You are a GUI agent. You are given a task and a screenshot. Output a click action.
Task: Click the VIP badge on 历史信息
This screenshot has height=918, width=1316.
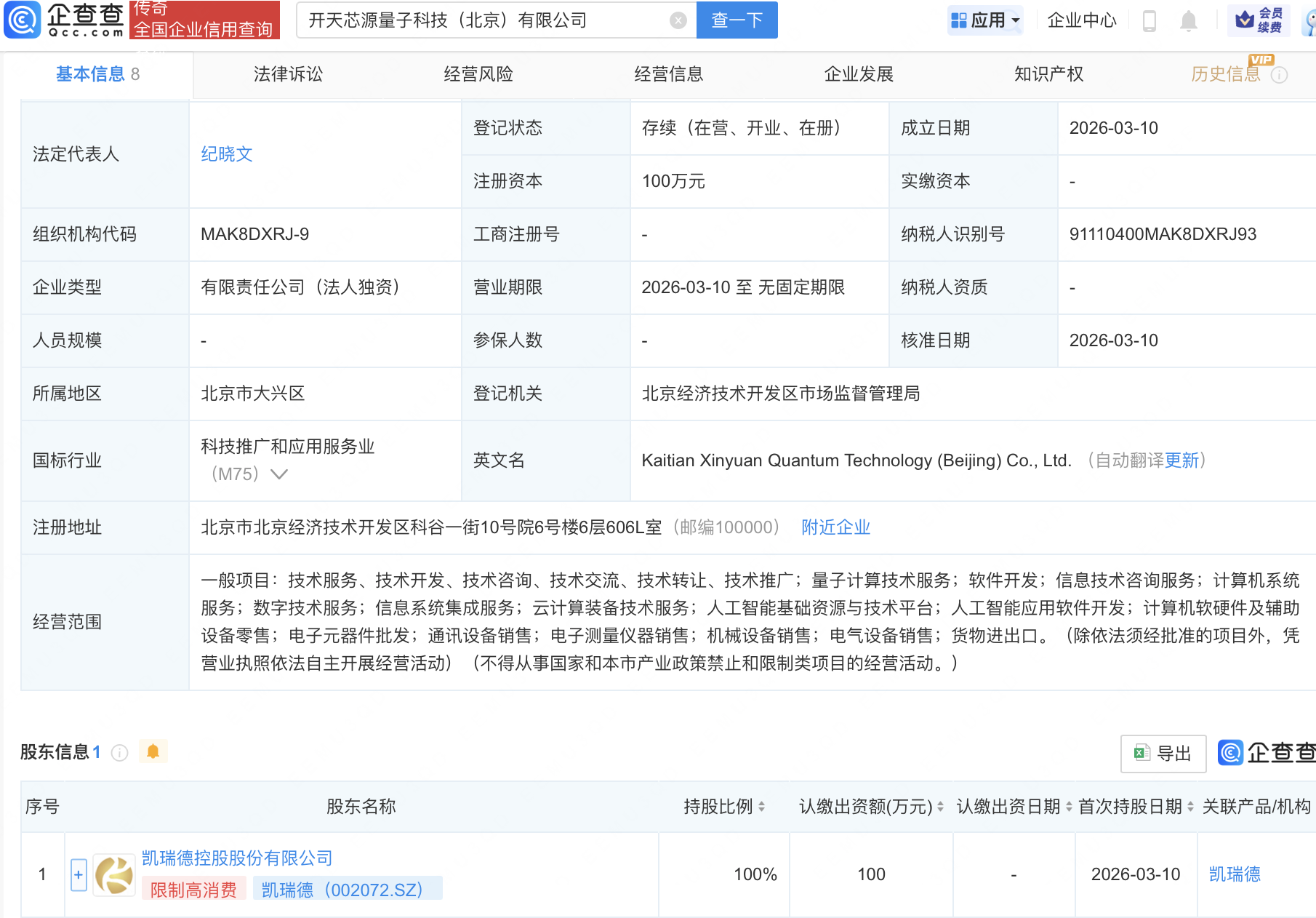point(1261,61)
